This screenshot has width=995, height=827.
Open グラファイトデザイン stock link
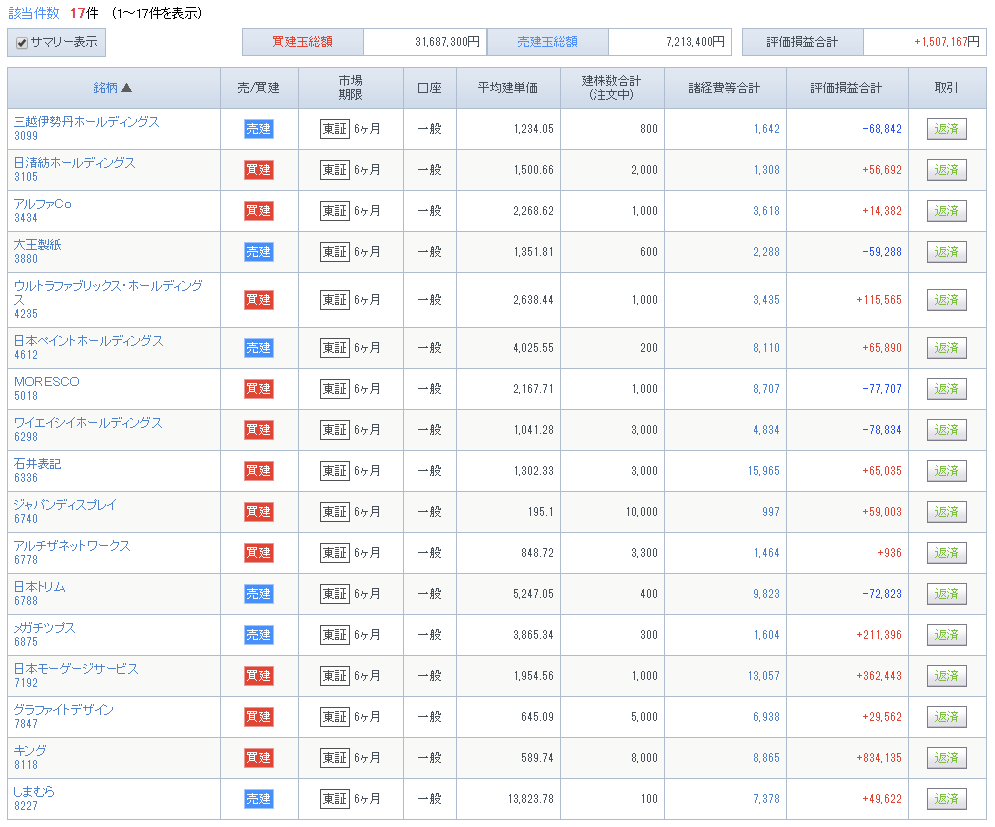(x=63, y=710)
